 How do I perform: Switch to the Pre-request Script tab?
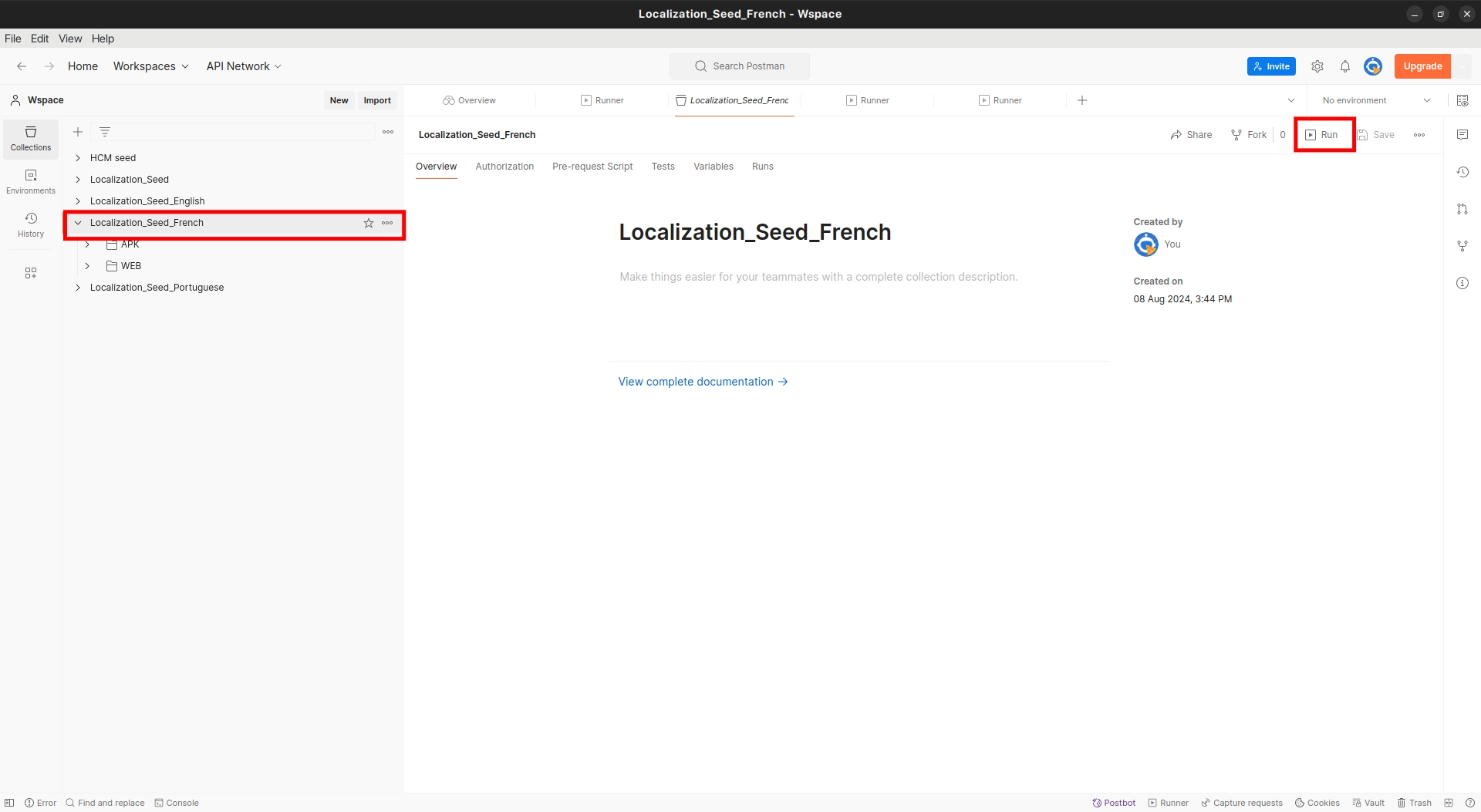pos(592,167)
